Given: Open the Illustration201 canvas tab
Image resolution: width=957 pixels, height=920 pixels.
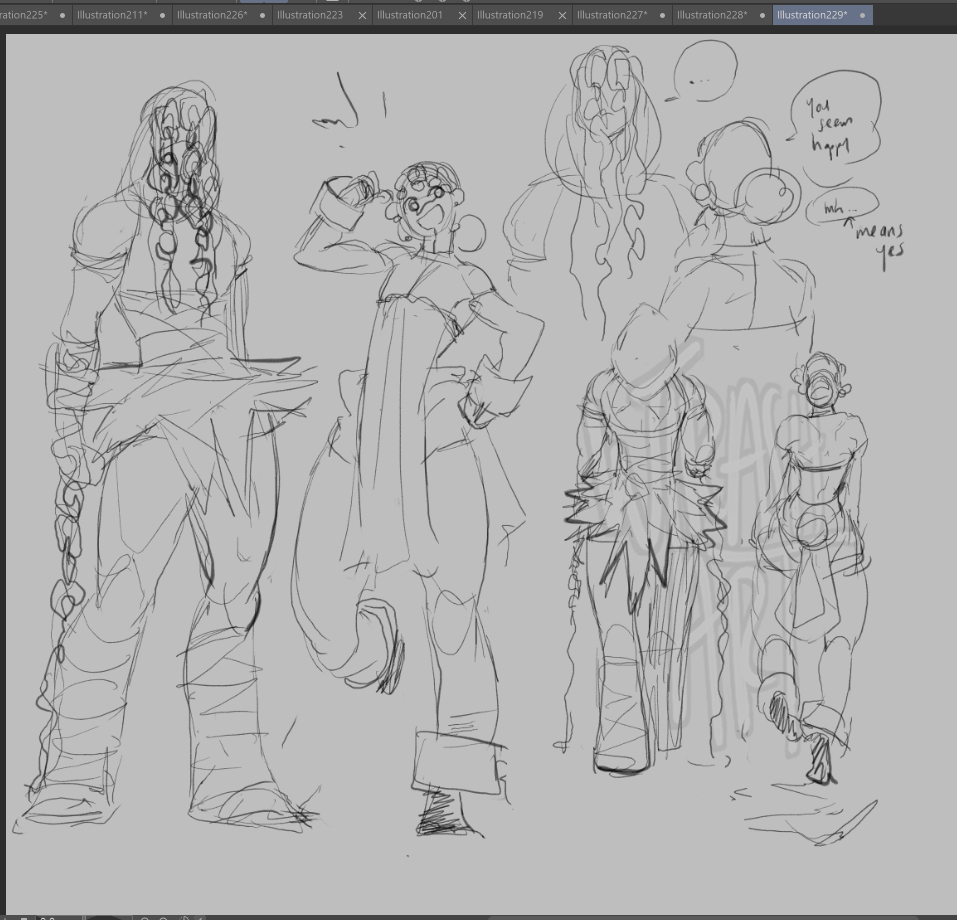Looking at the screenshot, I should click(409, 15).
